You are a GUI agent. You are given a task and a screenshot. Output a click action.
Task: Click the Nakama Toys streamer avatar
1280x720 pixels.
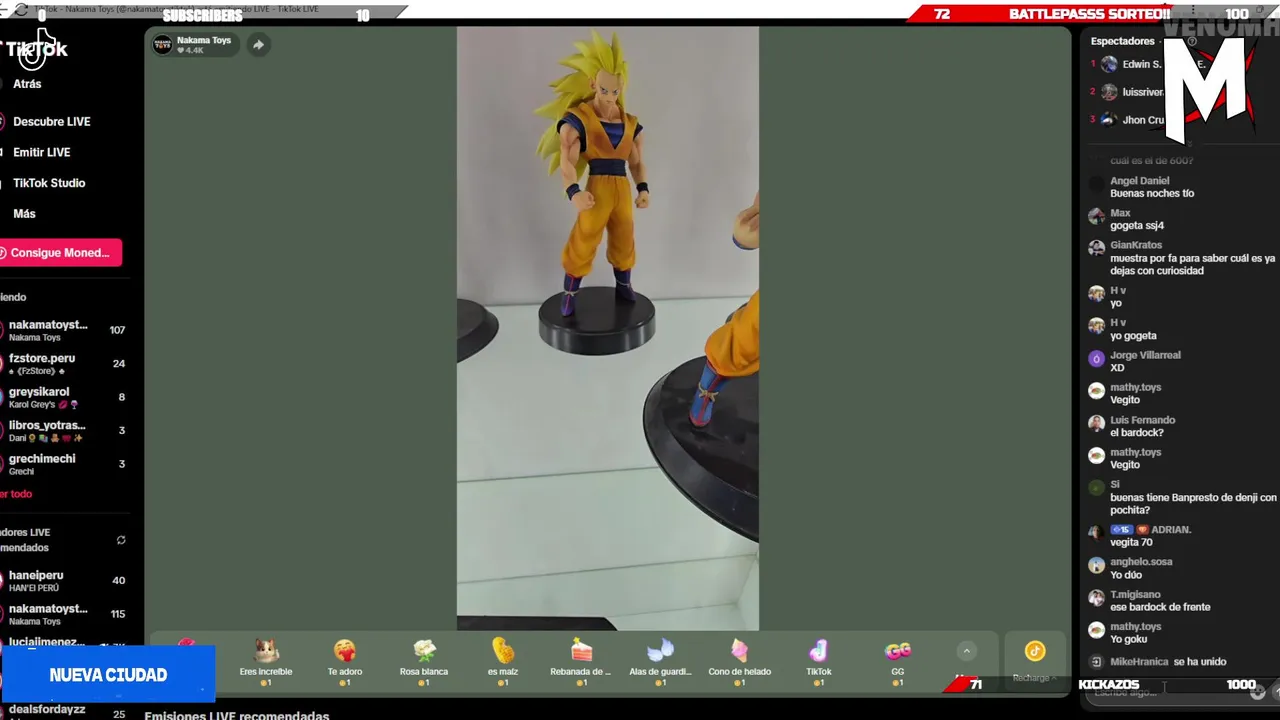coord(162,45)
